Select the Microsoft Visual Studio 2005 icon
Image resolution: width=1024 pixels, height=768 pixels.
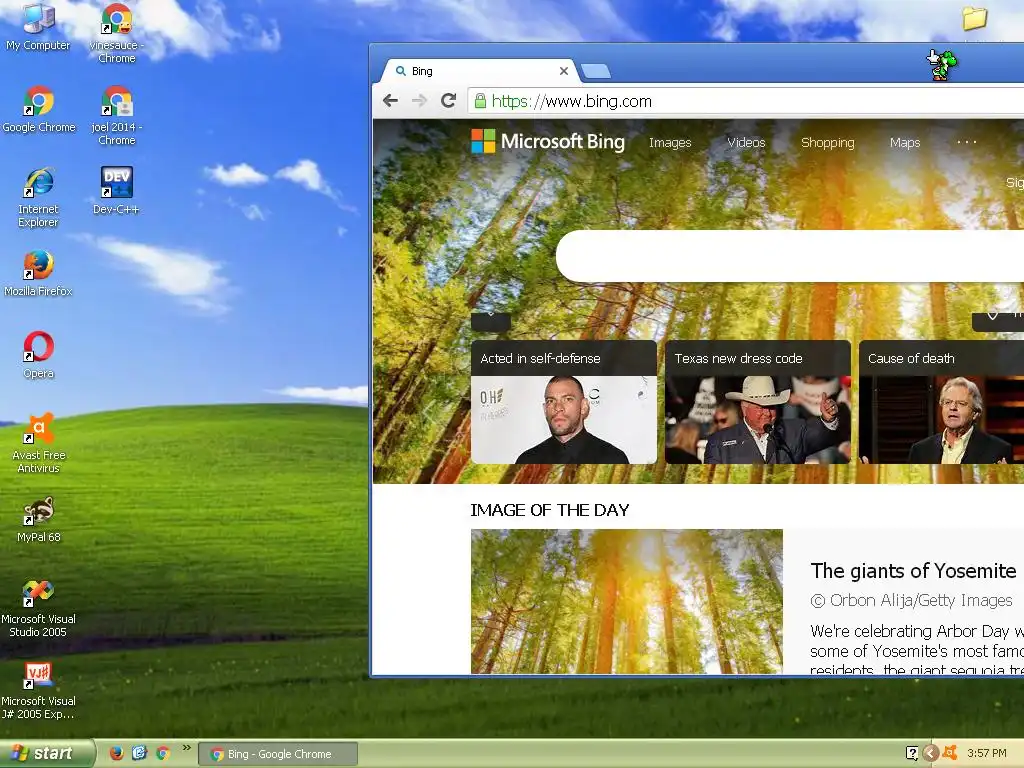click(38, 609)
